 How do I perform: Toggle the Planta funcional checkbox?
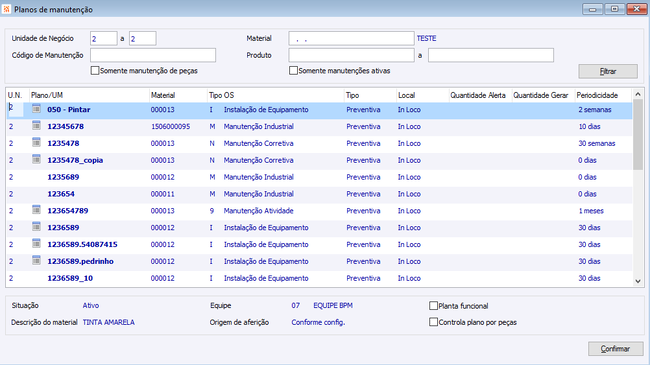[433, 306]
